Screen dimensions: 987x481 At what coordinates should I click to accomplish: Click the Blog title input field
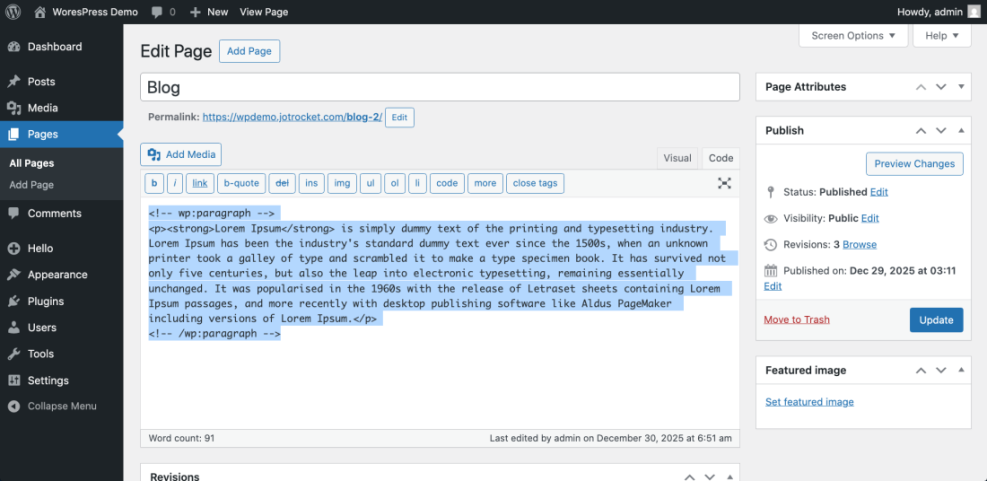click(x=440, y=88)
